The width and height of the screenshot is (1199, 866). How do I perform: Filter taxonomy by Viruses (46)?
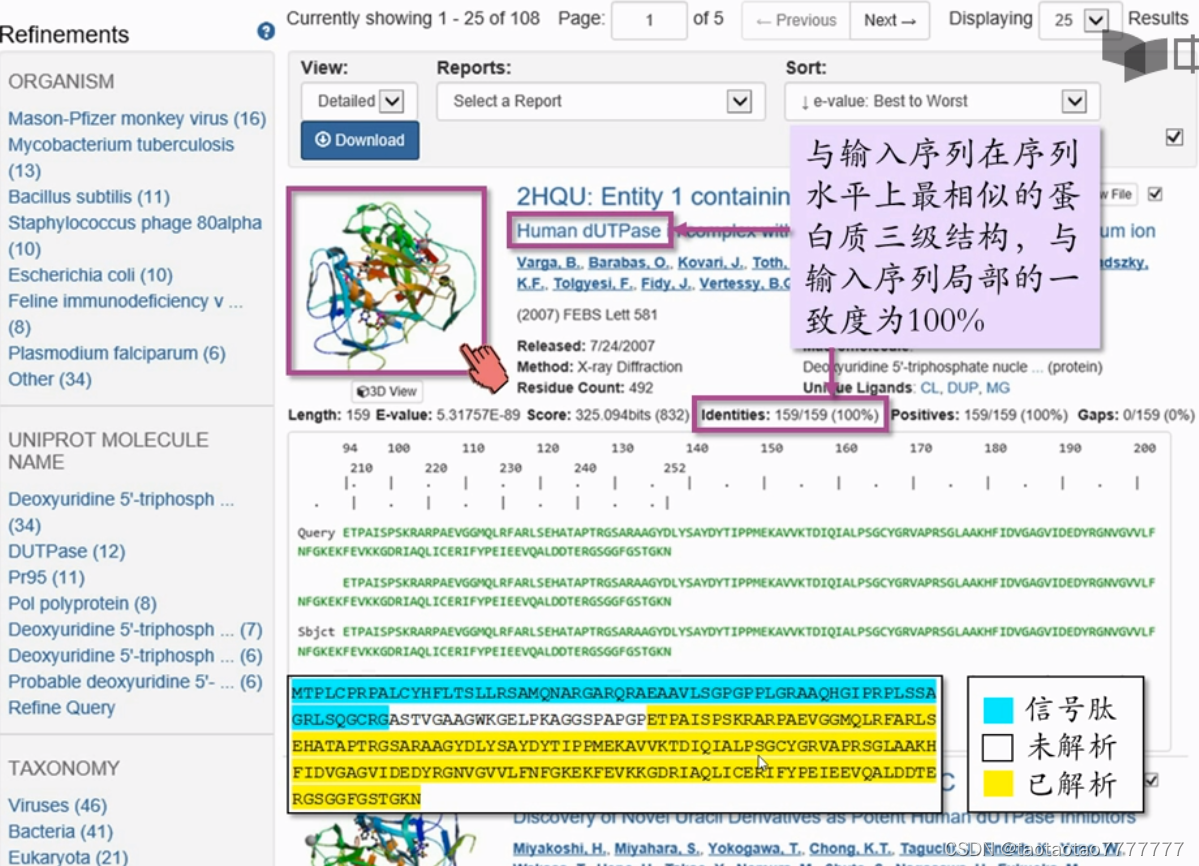tap(57, 805)
